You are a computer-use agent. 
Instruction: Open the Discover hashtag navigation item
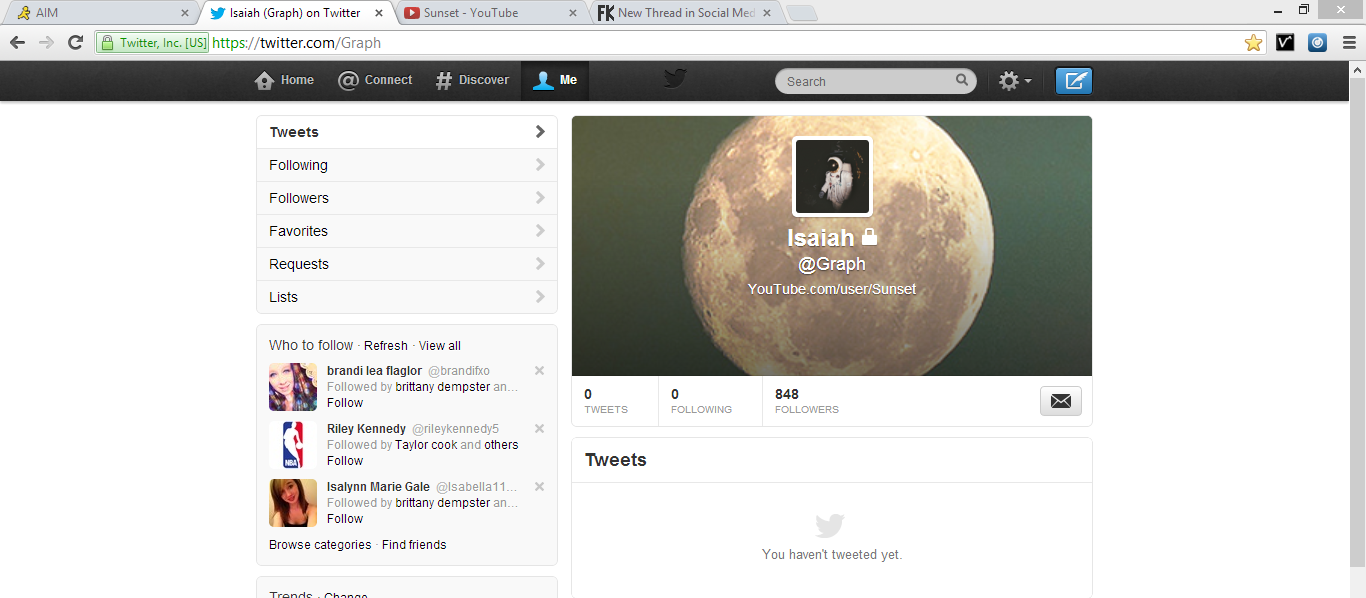[472, 80]
